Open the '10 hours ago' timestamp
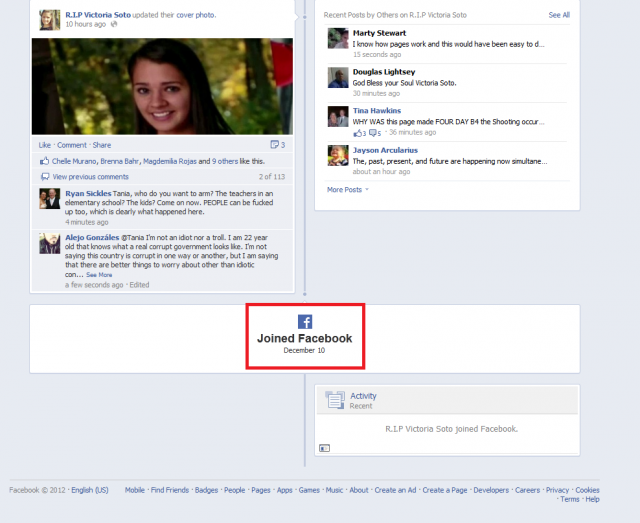640x523 pixels. click(86, 24)
